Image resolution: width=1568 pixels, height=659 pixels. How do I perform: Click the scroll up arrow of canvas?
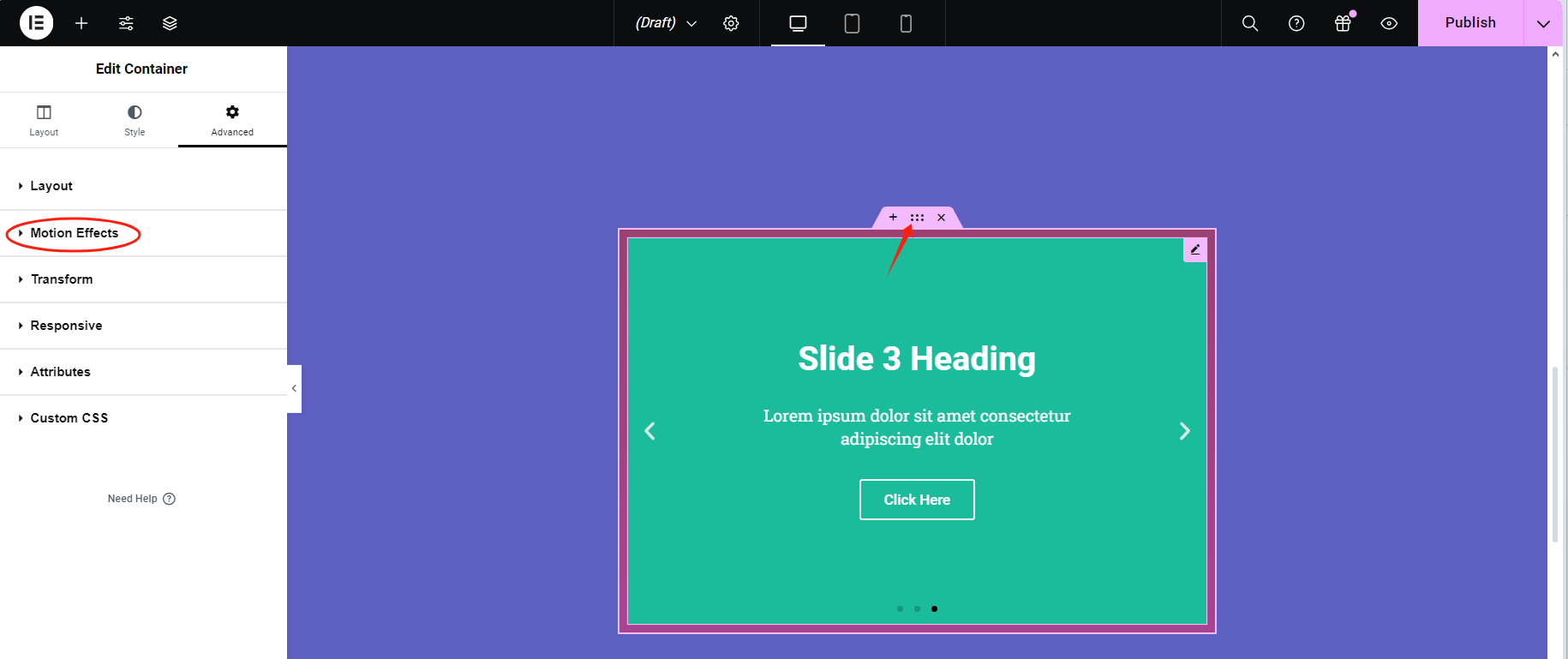pyautogui.click(x=1555, y=54)
